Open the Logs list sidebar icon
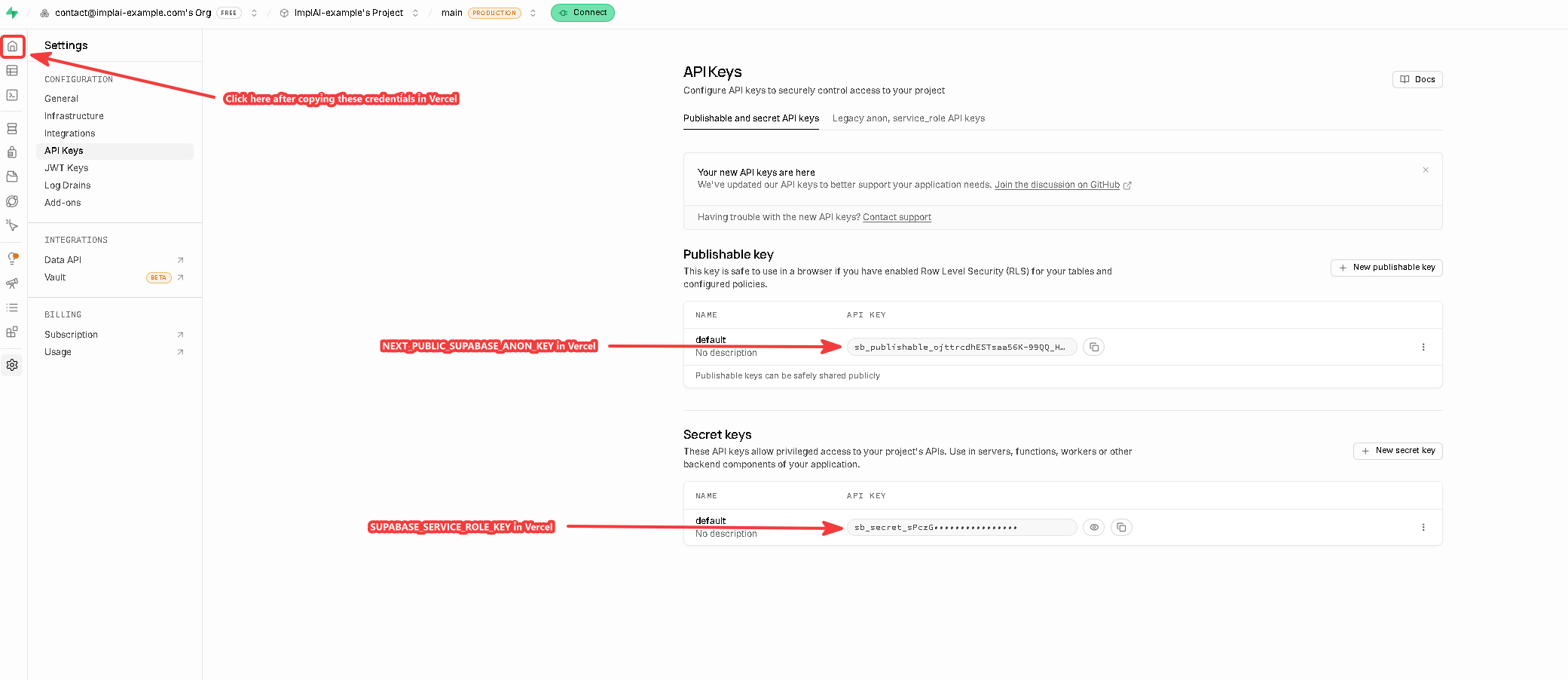 (x=12, y=308)
